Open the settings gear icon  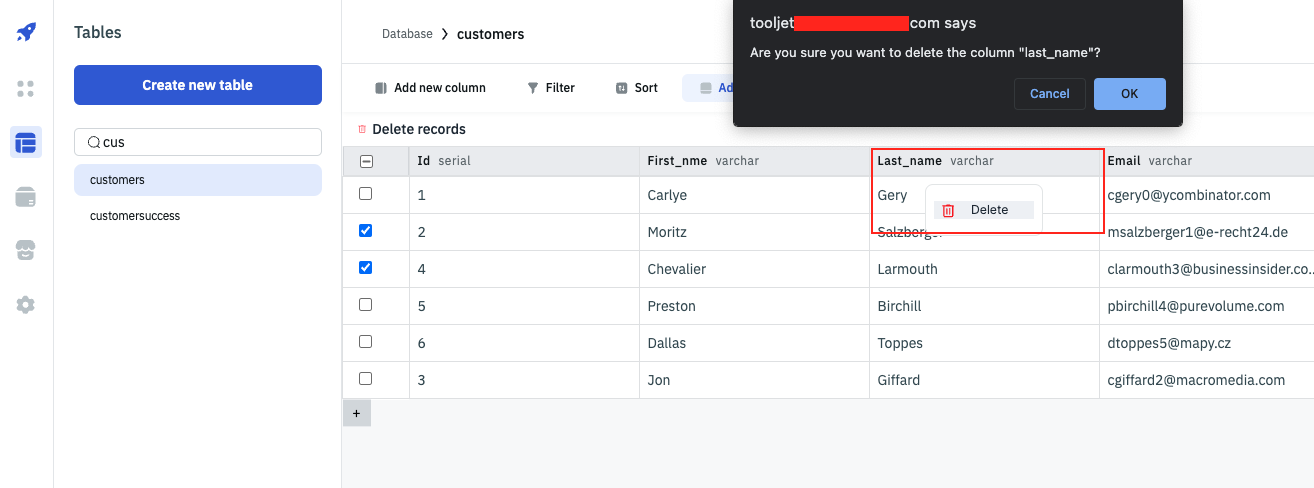26,305
